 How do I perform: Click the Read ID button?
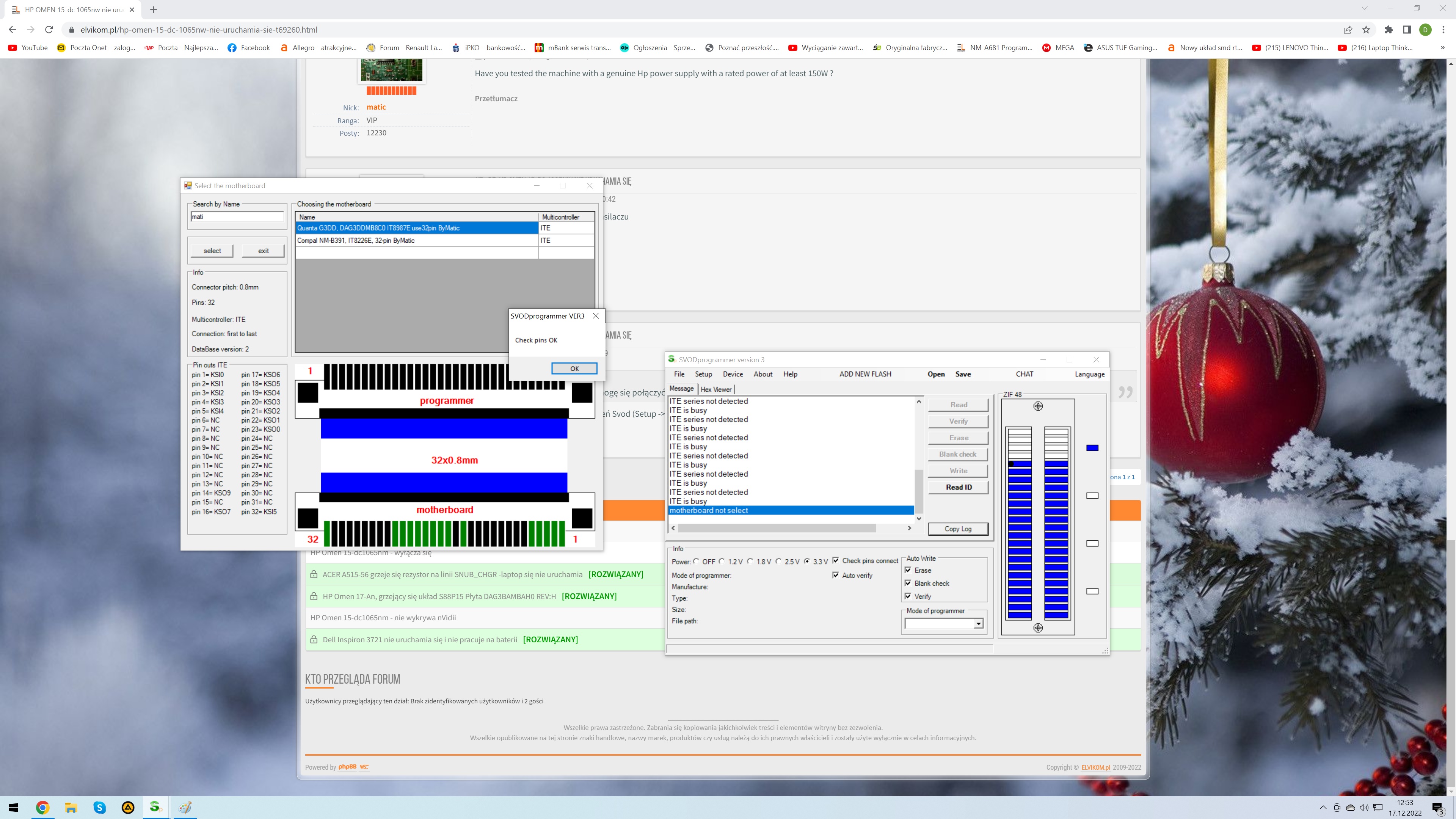[959, 486]
